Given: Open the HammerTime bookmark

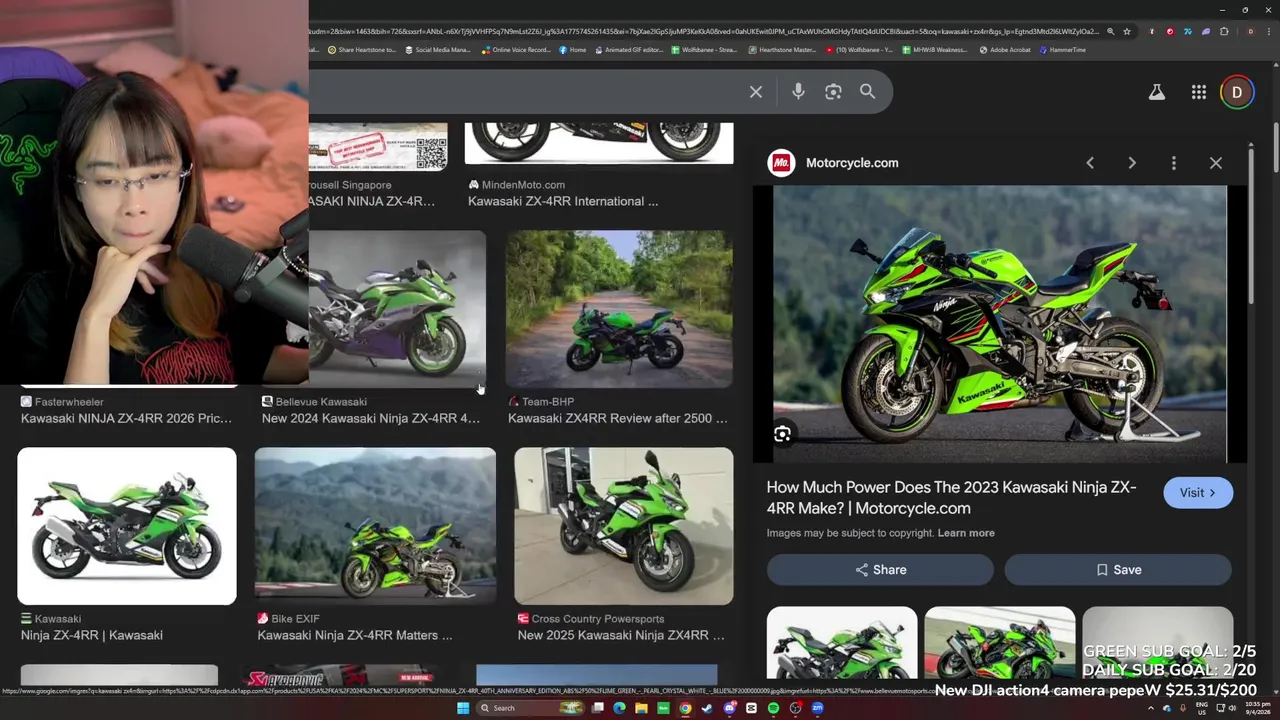Looking at the screenshot, I should point(1063,50).
